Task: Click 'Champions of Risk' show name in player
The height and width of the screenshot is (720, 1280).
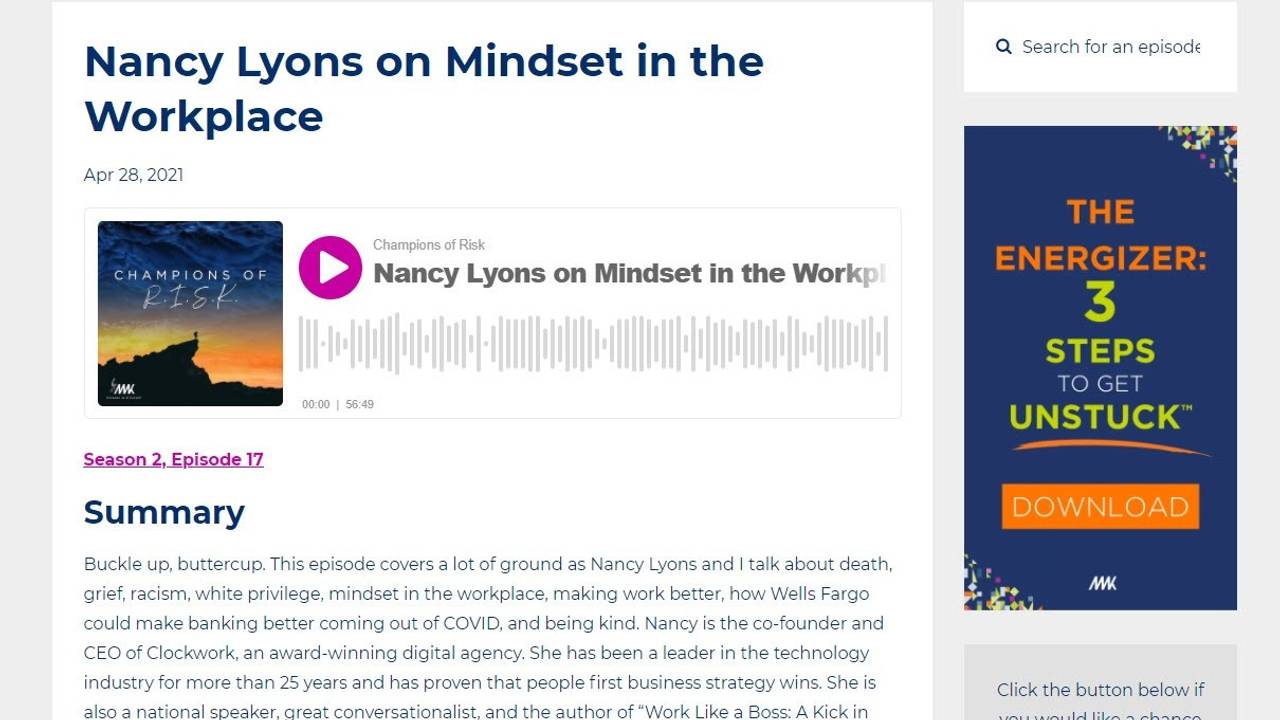Action: pyautogui.click(x=428, y=244)
